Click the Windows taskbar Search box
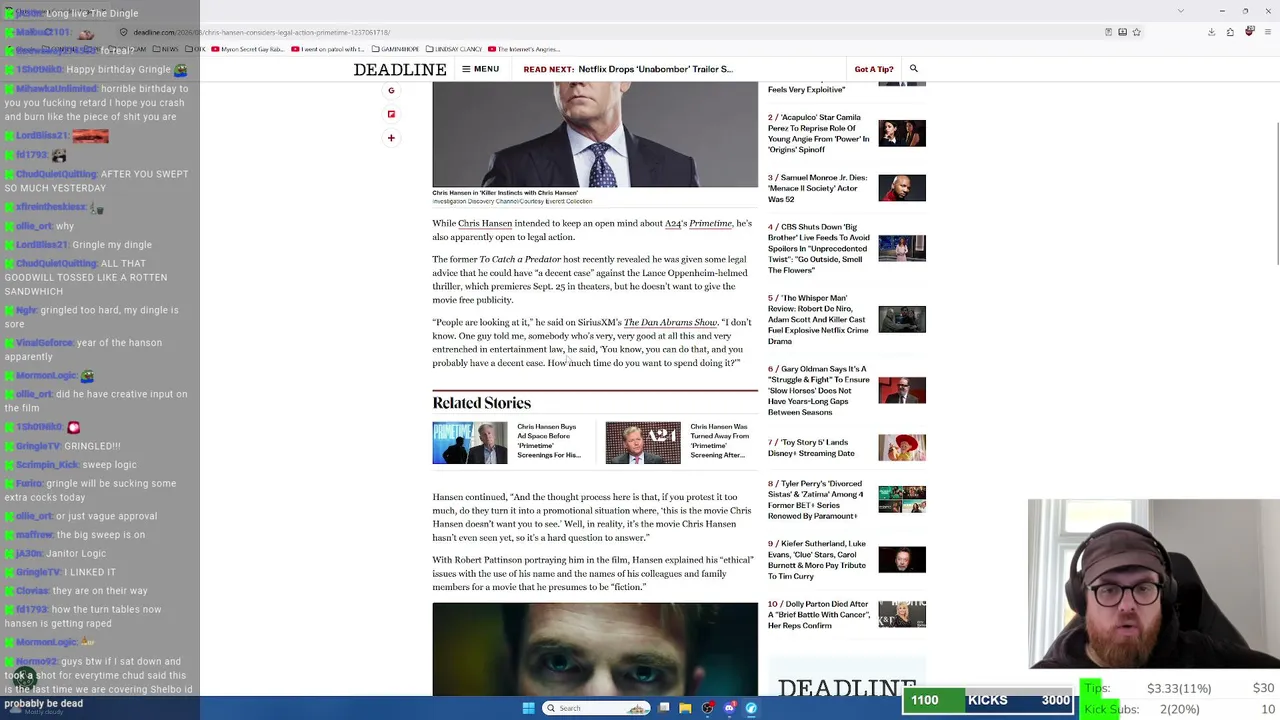Viewport: 1280px width, 720px height. (598, 708)
